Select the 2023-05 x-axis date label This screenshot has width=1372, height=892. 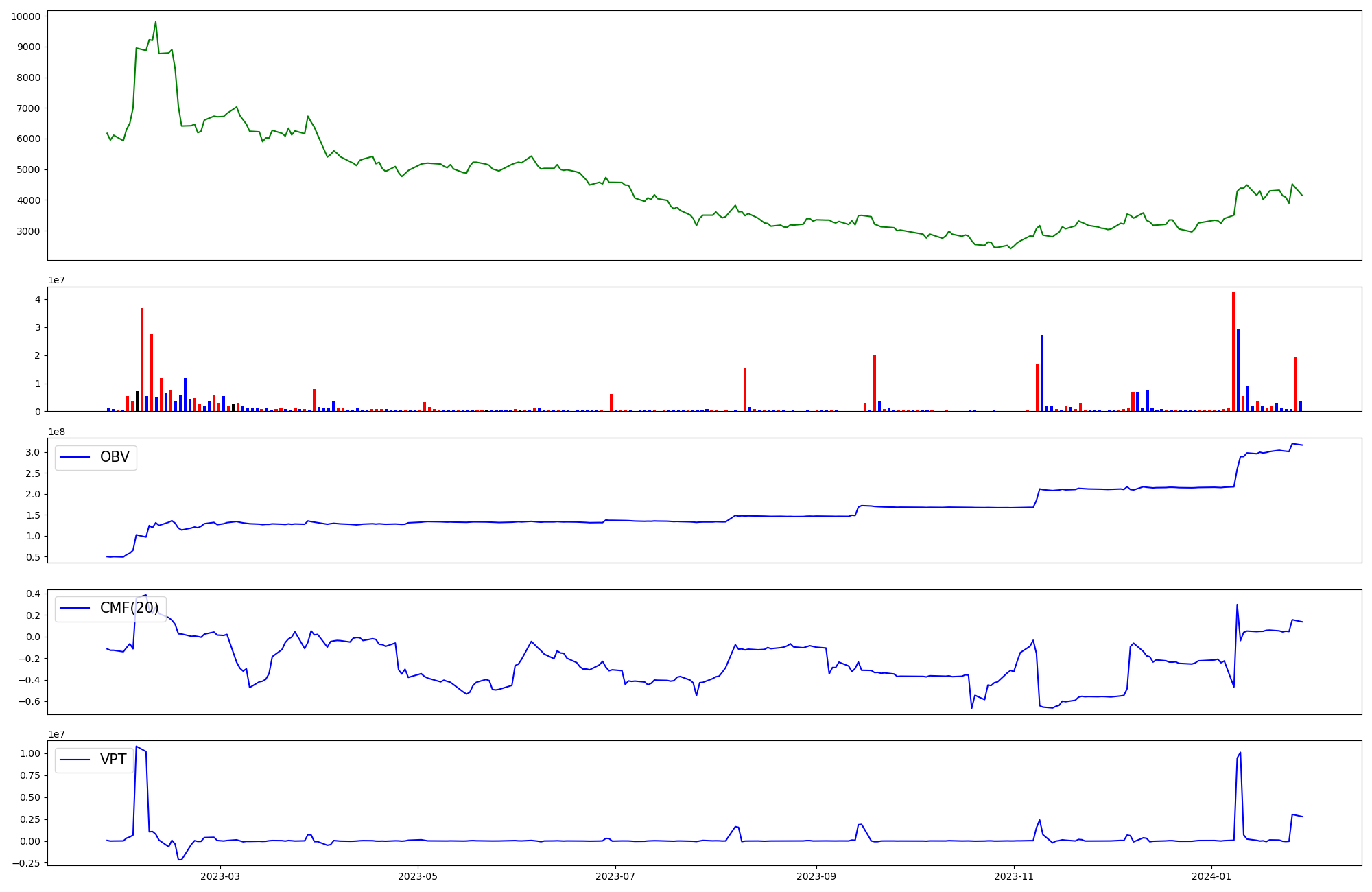pyautogui.click(x=418, y=876)
